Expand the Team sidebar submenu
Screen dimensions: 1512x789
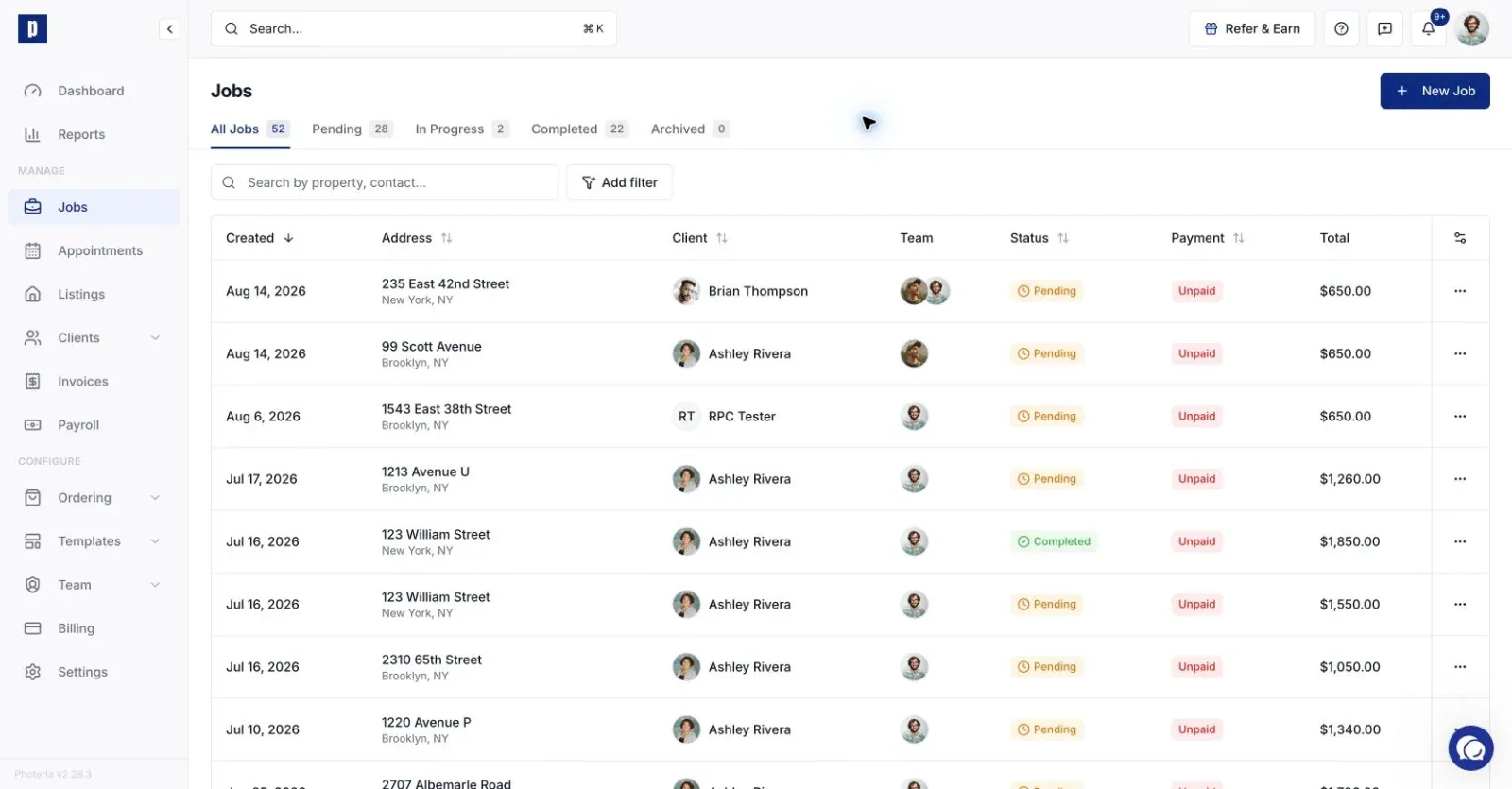pos(155,585)
